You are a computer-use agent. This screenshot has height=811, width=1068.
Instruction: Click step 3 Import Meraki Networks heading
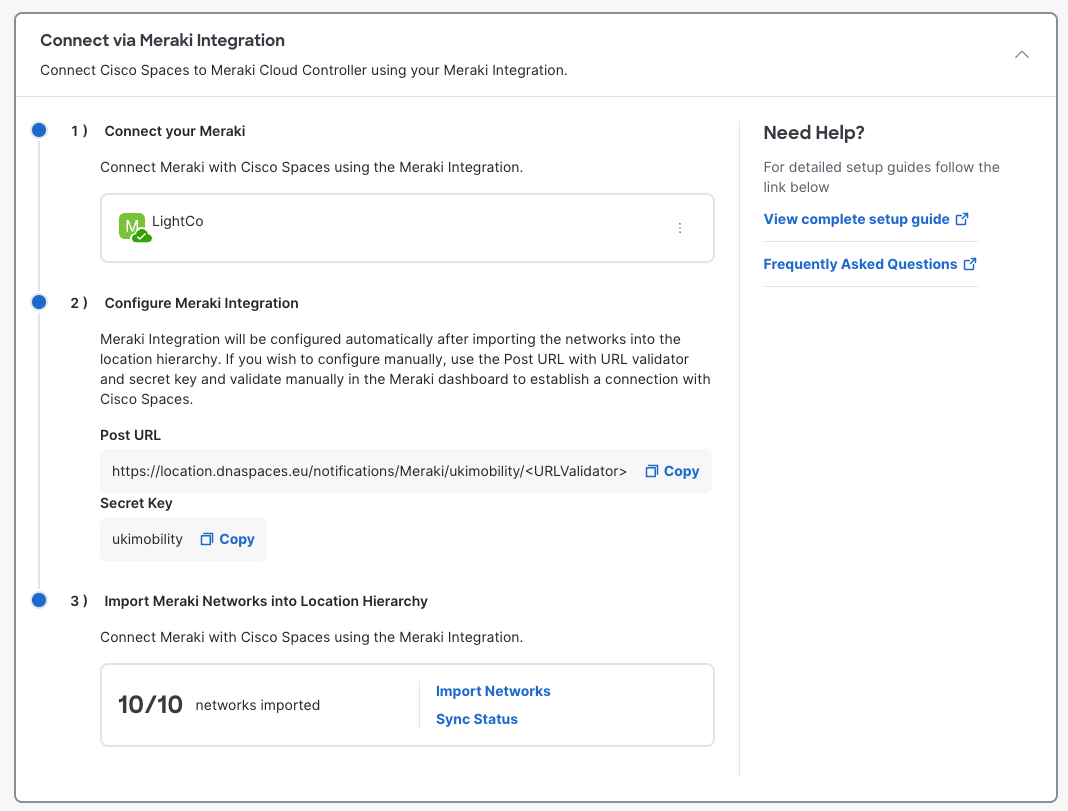(266, 601)
